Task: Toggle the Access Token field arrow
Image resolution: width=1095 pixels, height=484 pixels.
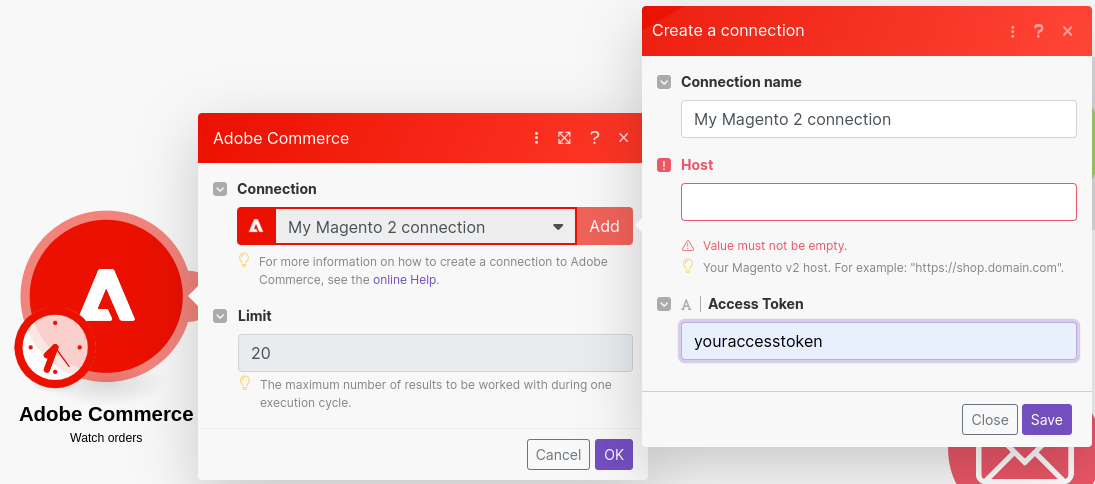Action: pos(664,304)
